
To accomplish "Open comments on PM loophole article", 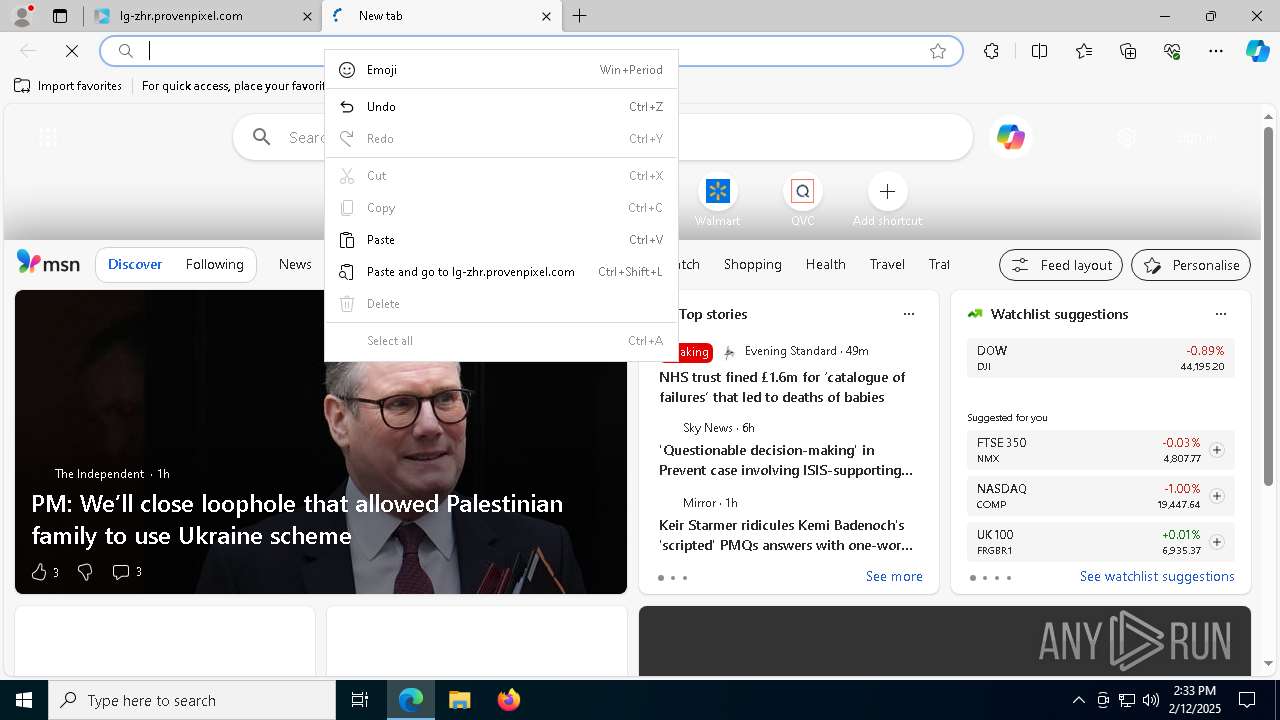I will click(x=127, y=572).
